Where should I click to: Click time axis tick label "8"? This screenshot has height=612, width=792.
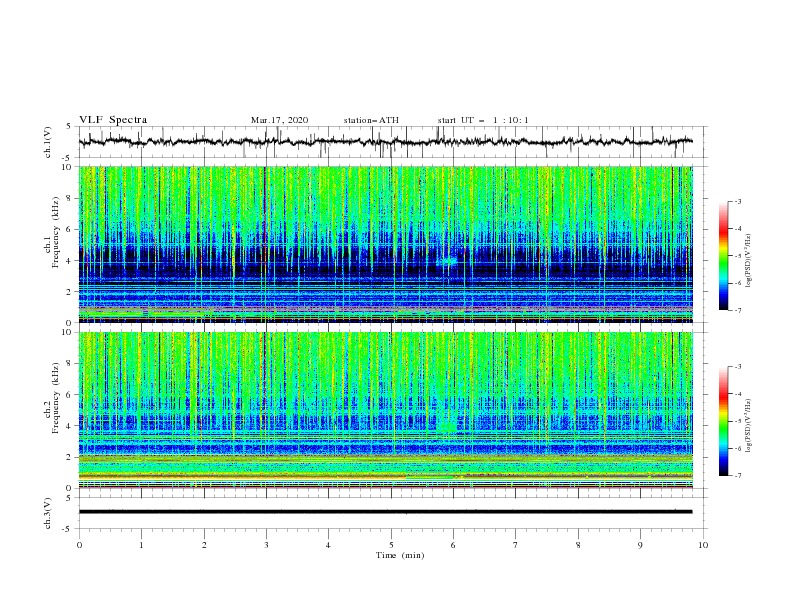(578, 545)
